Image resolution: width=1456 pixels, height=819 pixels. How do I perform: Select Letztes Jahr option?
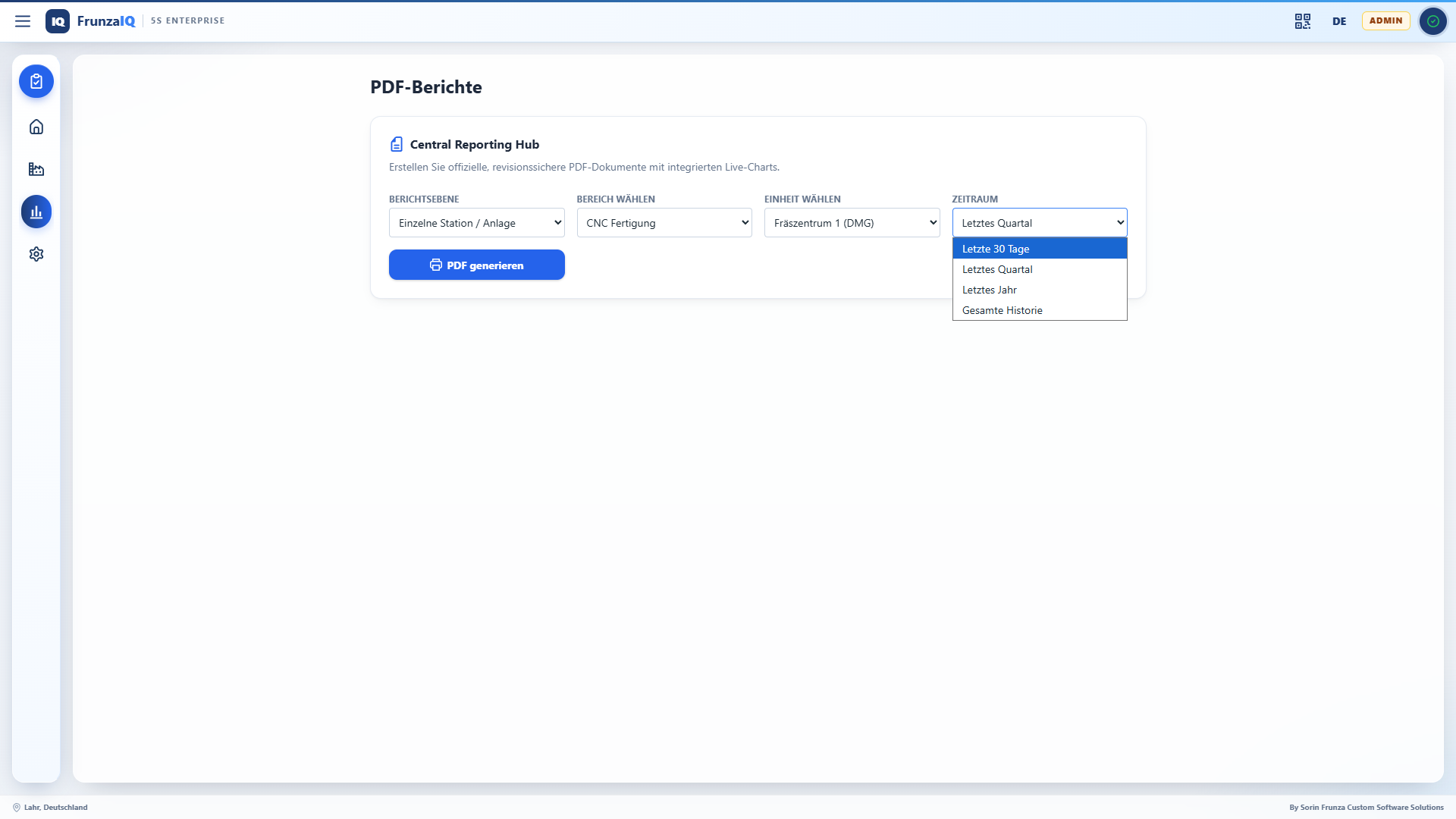point(1040,290)
